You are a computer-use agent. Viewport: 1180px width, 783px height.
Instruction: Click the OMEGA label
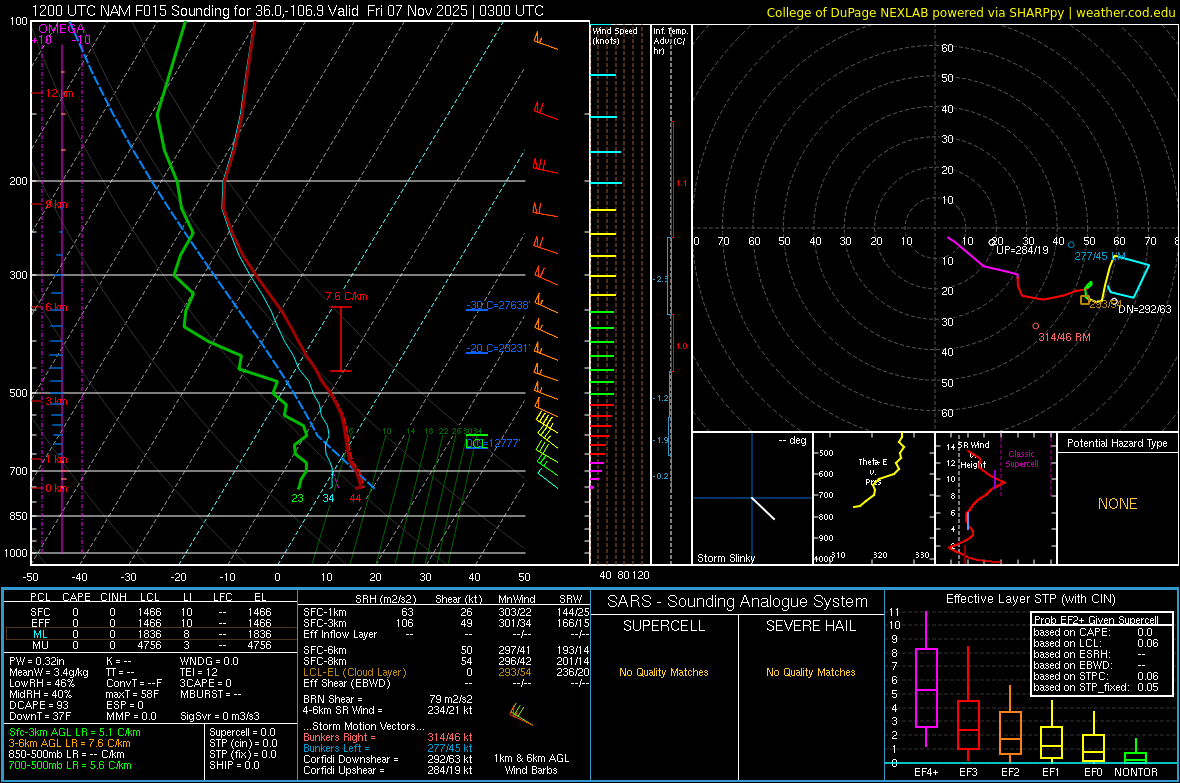click(x=61, y=29)
